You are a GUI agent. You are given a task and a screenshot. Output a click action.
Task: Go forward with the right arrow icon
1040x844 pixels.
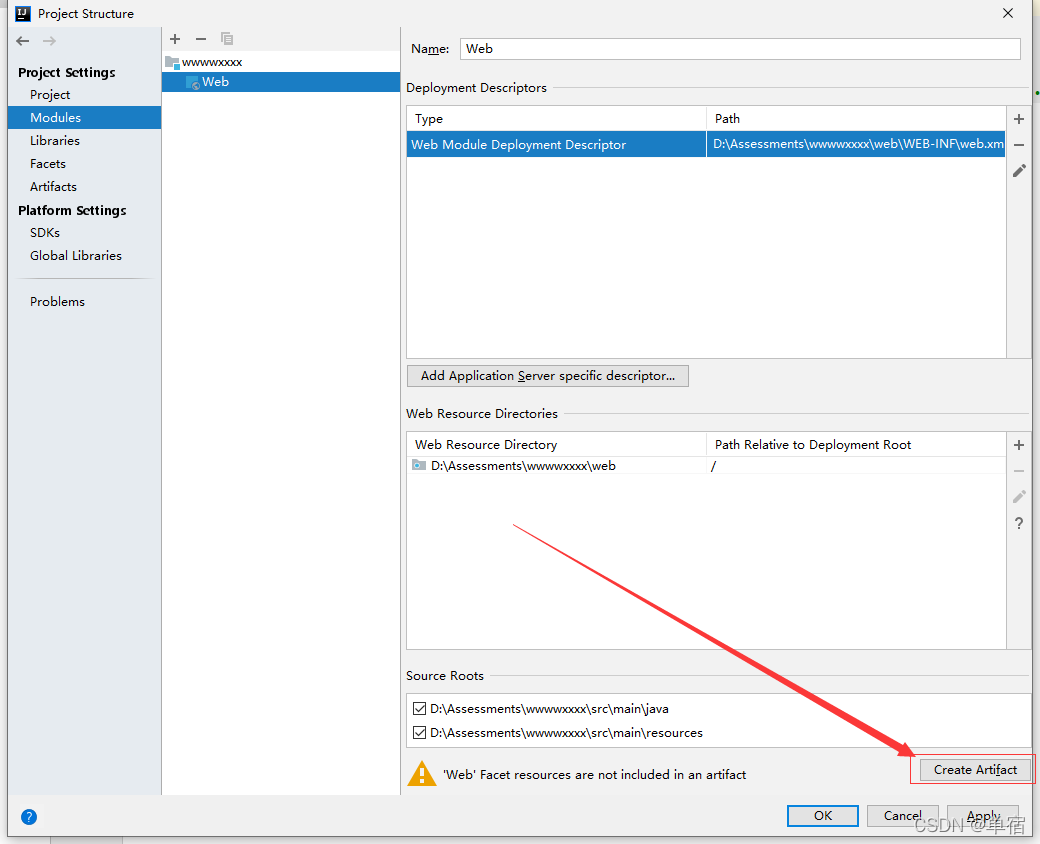[49, 41]
